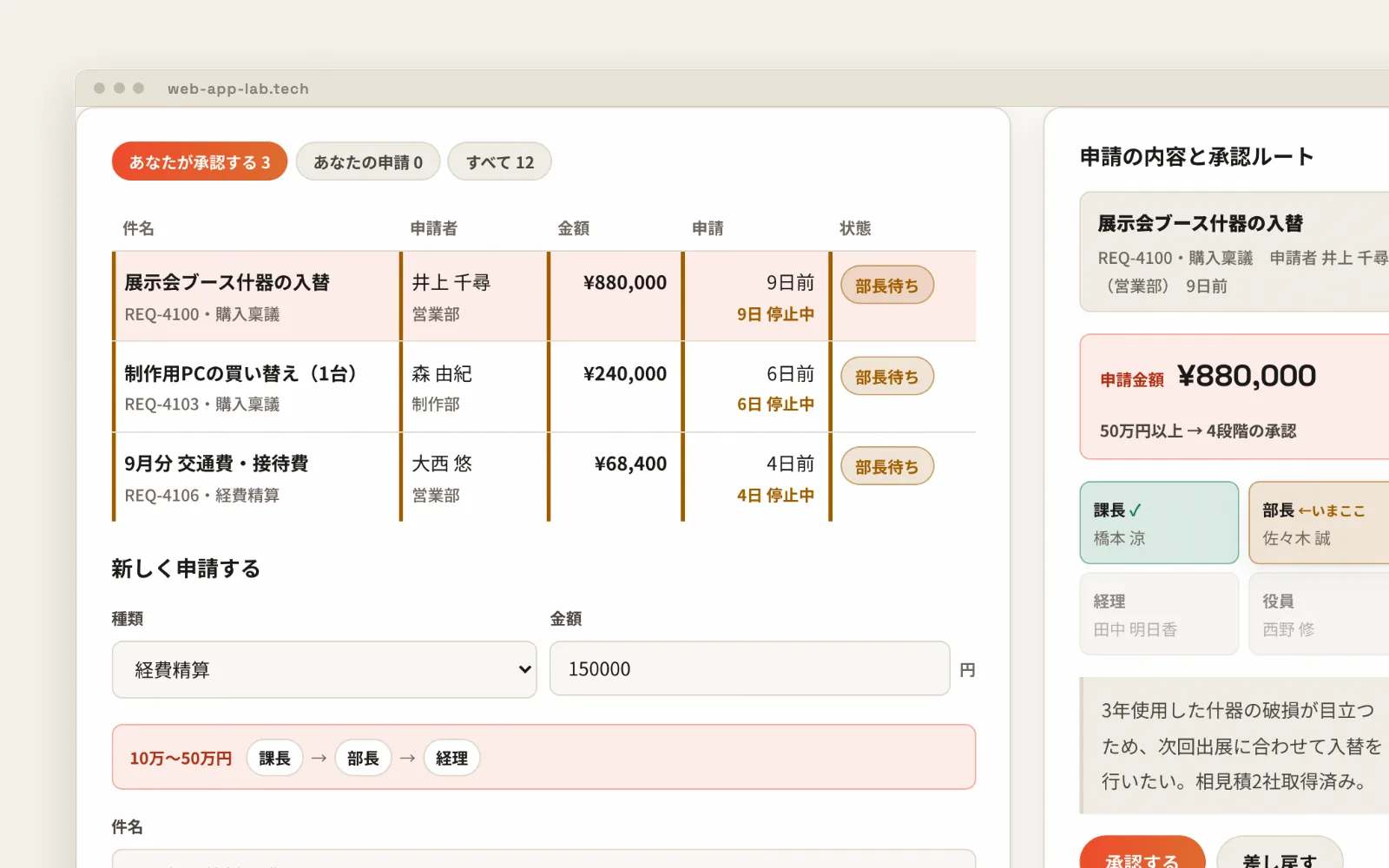Click the 50万円以上 → 4段階の承認 note
This screenshot has width=1389, height=868.
[x=1198, y=431]
